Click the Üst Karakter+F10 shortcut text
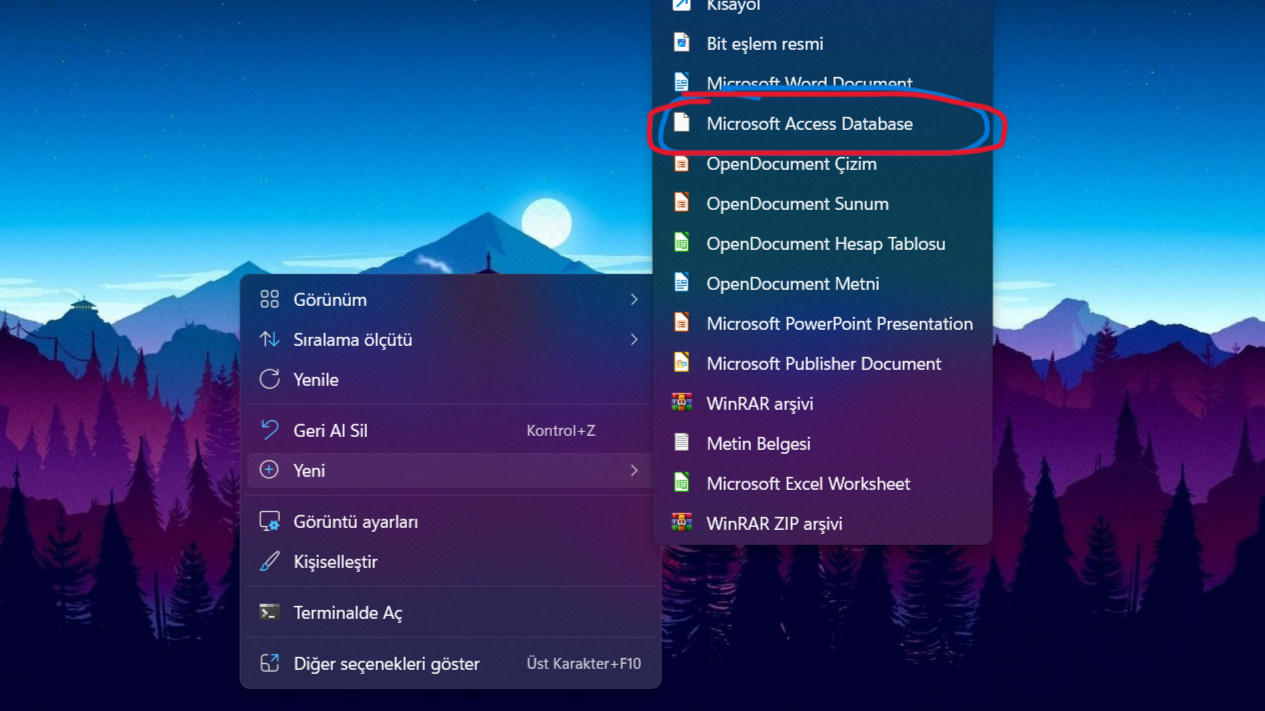The image size is (1265, 711). [x=584, y=664]
